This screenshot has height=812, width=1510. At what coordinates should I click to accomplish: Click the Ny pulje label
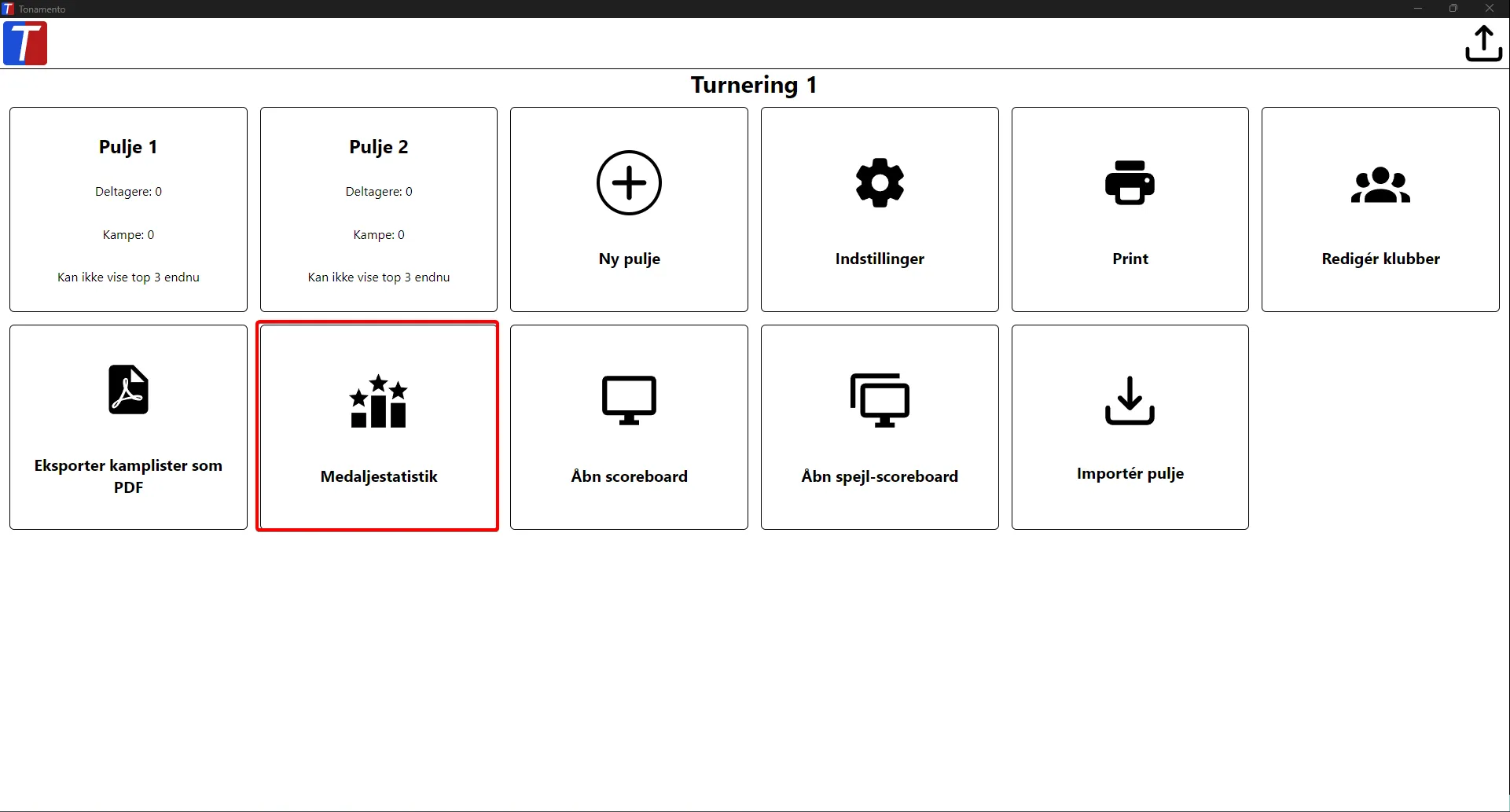tap(629, 259)
